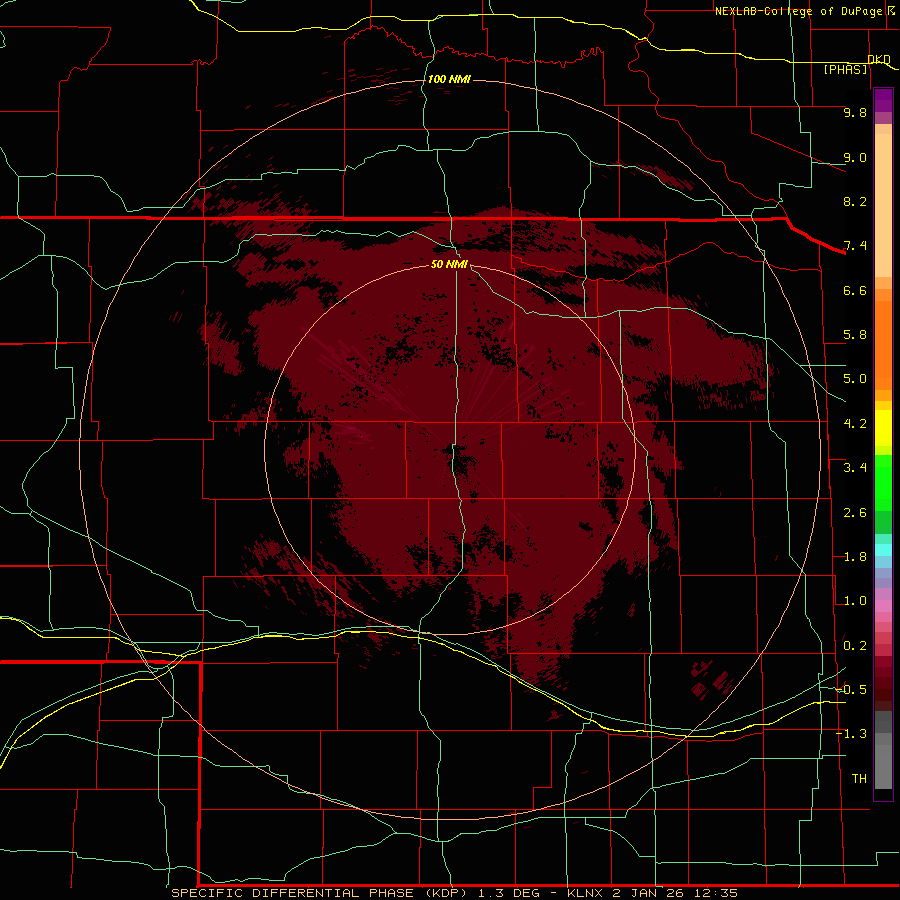900x900 pixels.
Task: Click the 9.8 value on the legend
Action: tap(855, 112)
